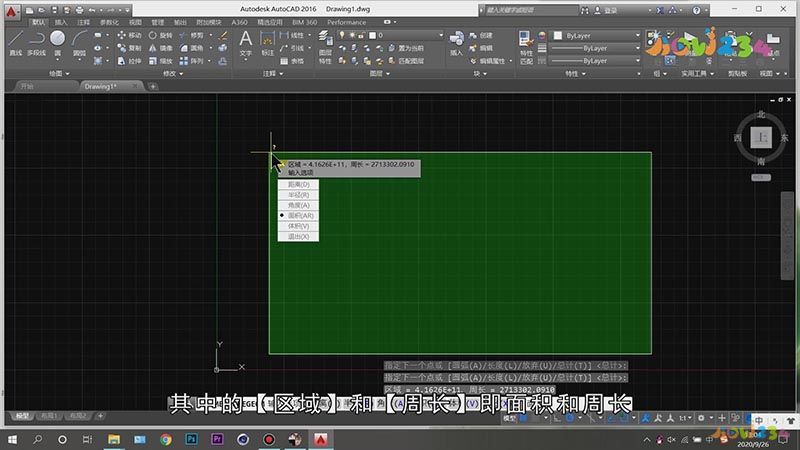Toggle layer lock padlock icon
This screenshot has width=800, height=450.
361,35
